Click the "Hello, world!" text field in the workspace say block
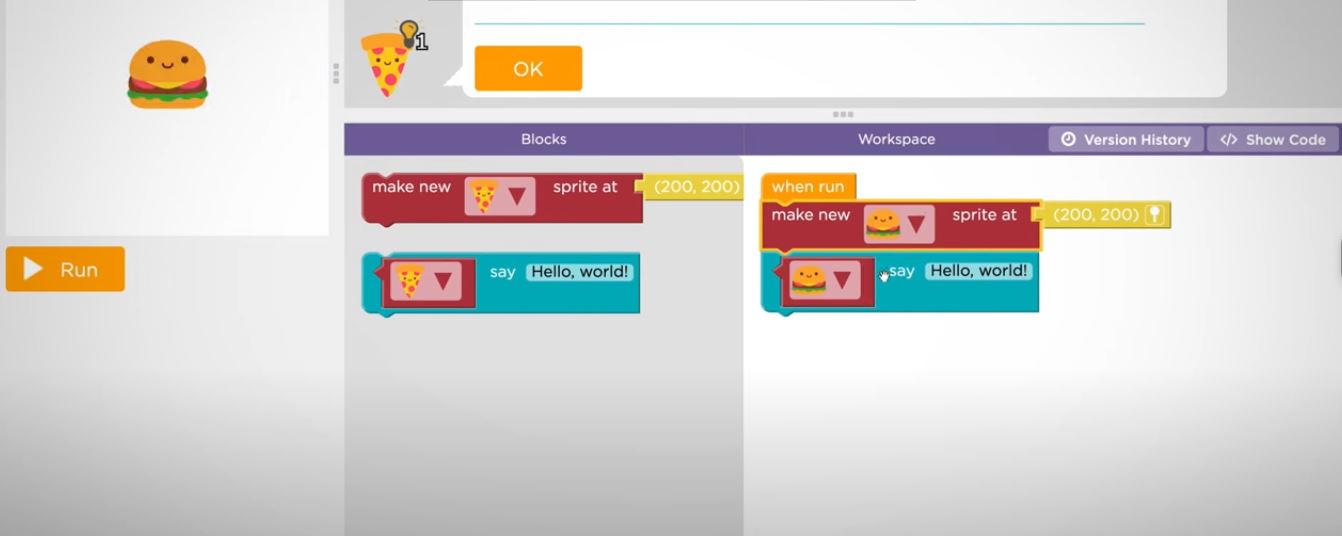1342x536 pixels. [978, 271]
